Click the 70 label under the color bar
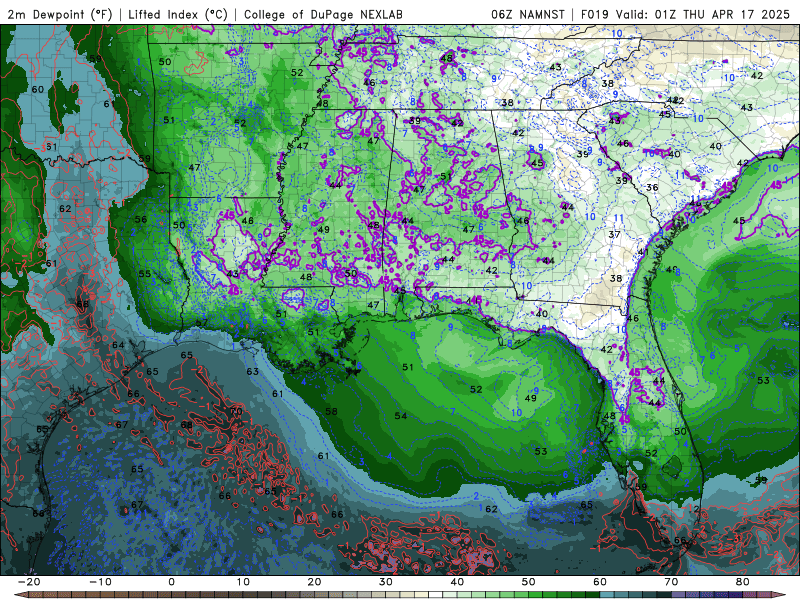Screen dimensions: 800x600 [671, 582]
